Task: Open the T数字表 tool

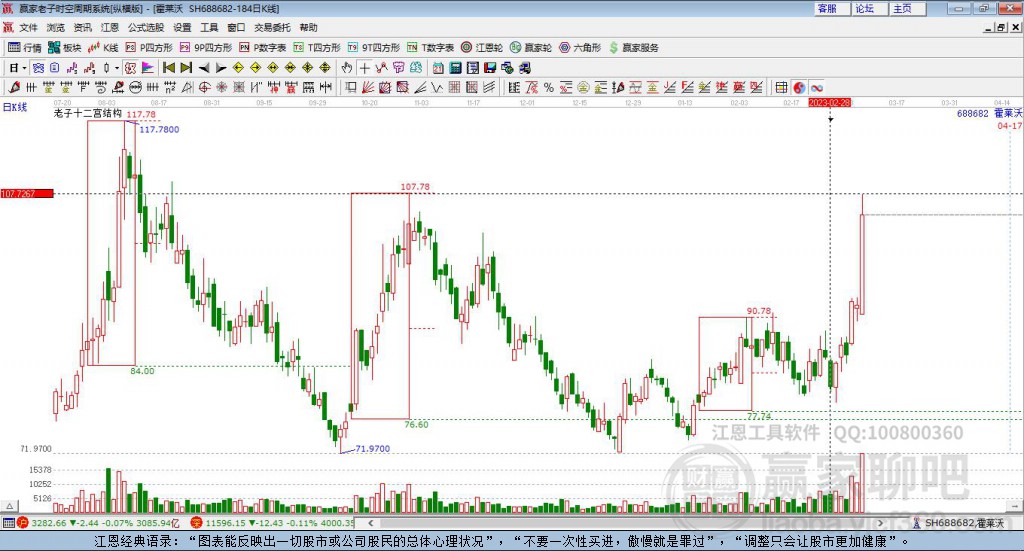Action: [x=430, y=48]
